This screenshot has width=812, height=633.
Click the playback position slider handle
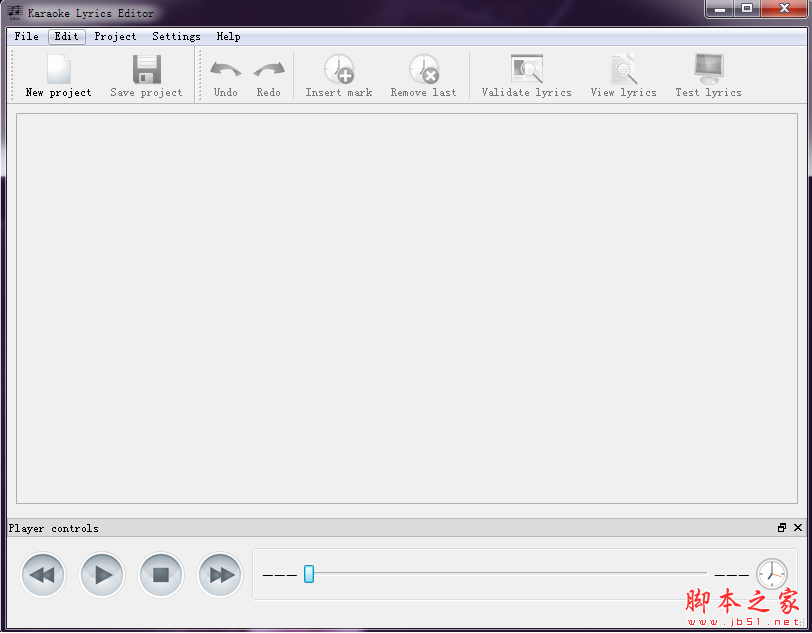point(309,574)
